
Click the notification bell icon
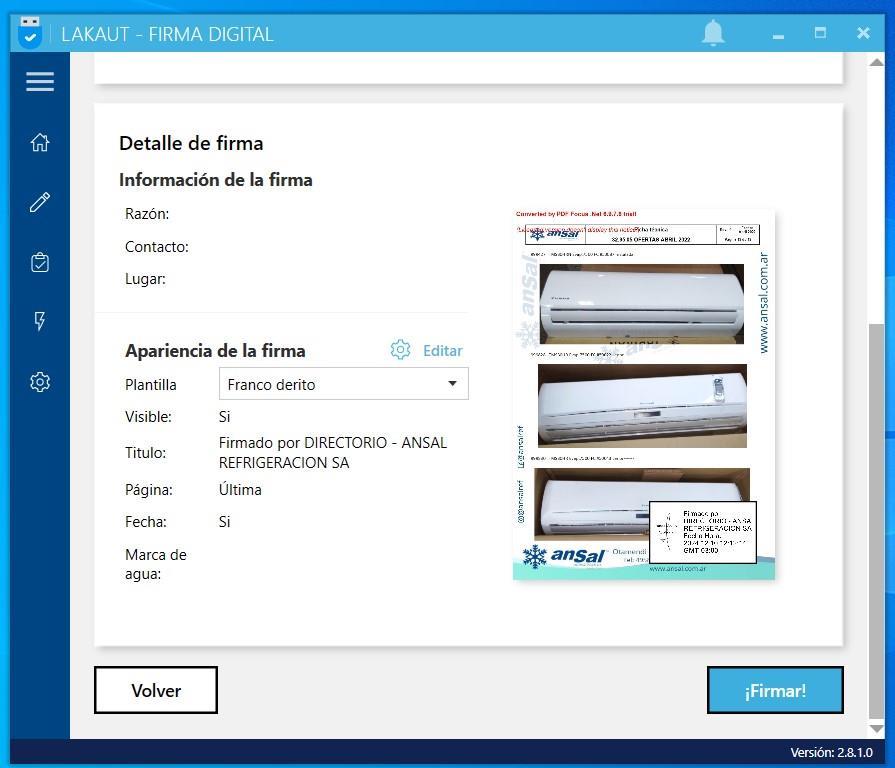[713, 33]
